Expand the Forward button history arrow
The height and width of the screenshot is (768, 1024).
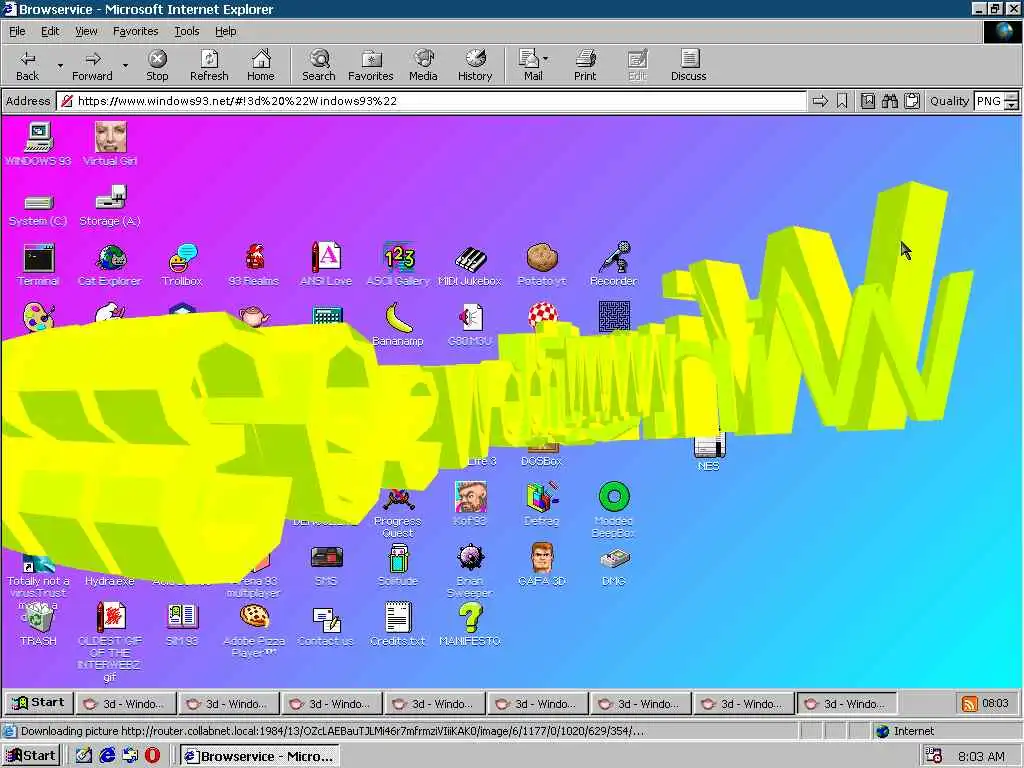(x=125, y=65)
